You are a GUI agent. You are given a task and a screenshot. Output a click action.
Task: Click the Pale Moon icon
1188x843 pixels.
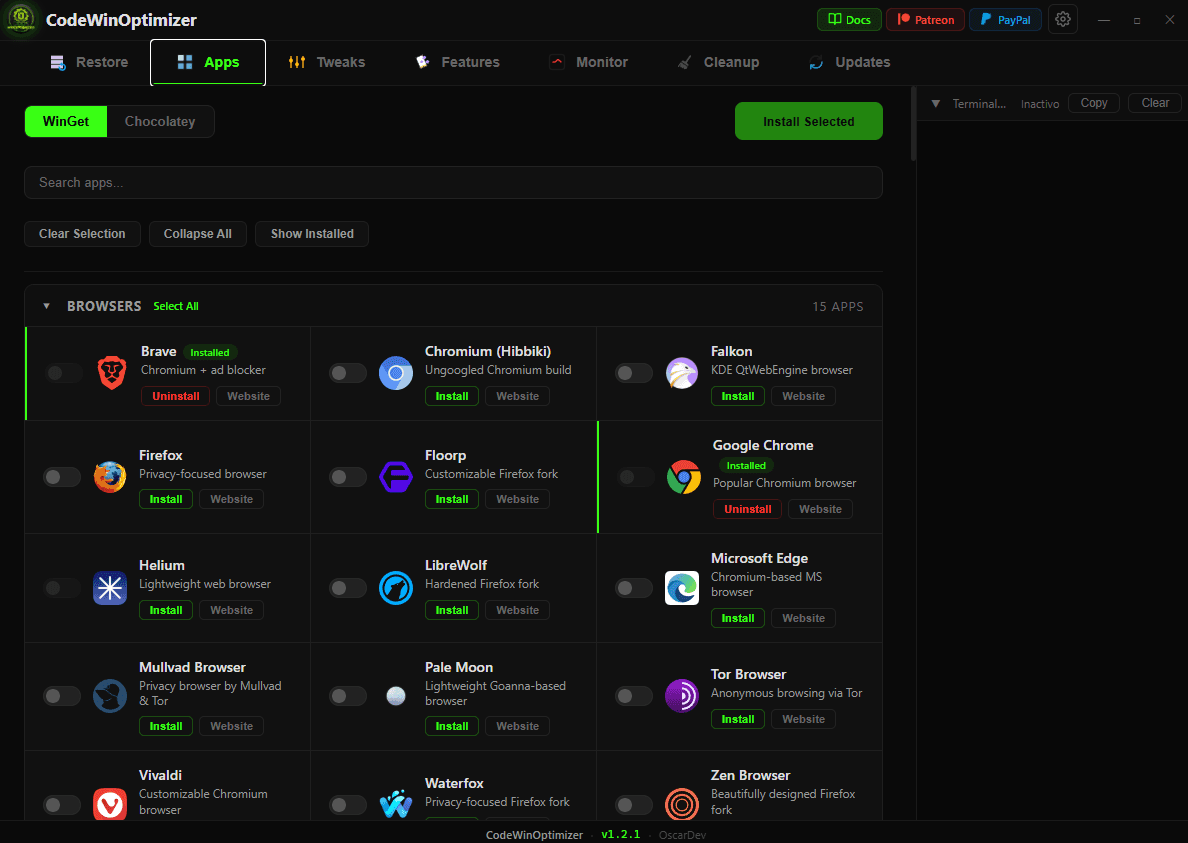point(395,696)
